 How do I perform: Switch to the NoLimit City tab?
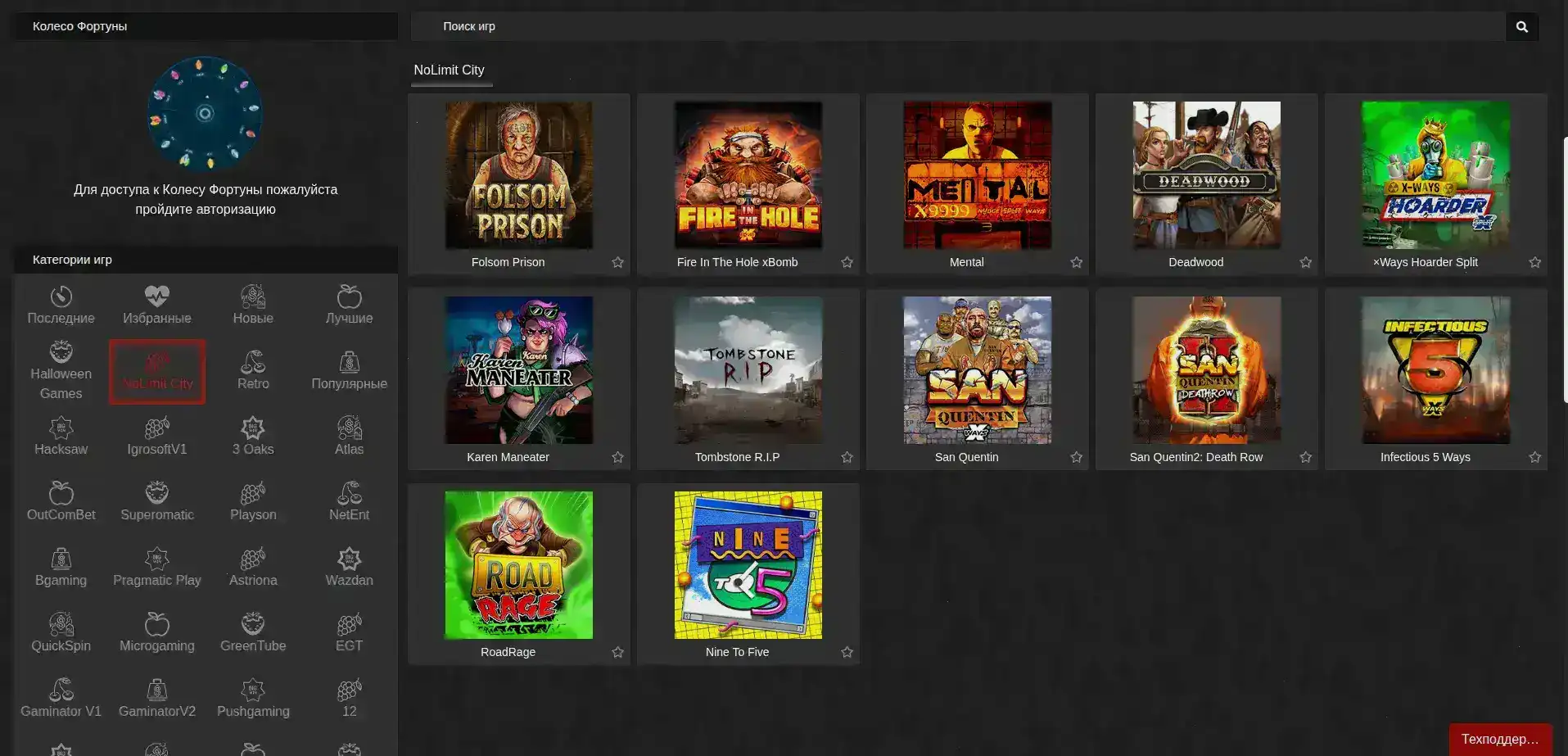(x=450, y=70)
